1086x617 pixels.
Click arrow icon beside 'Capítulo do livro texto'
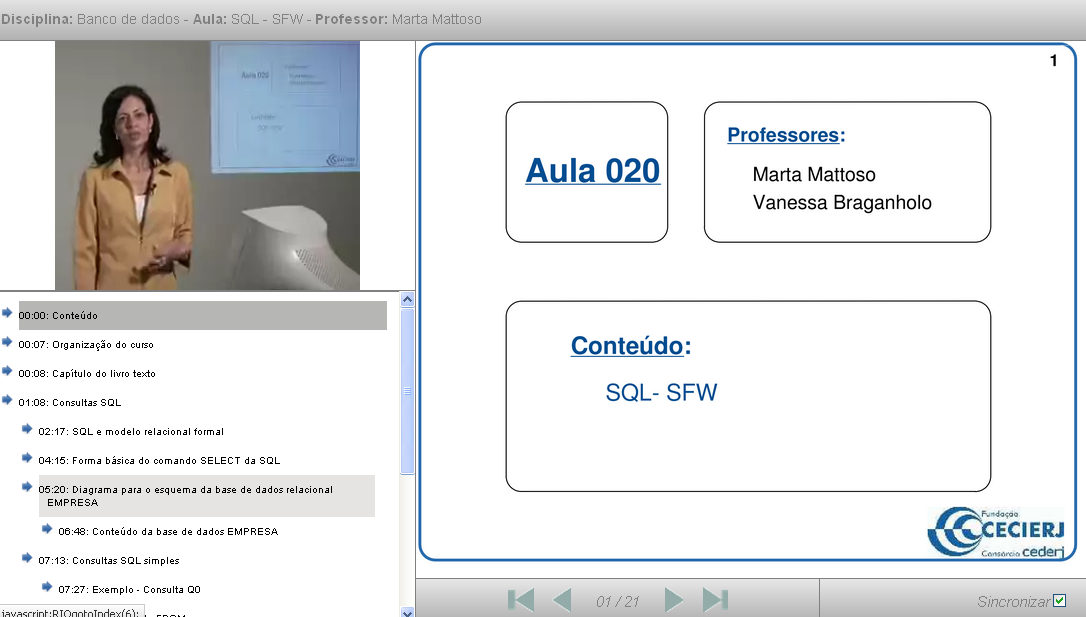point(7,371)
